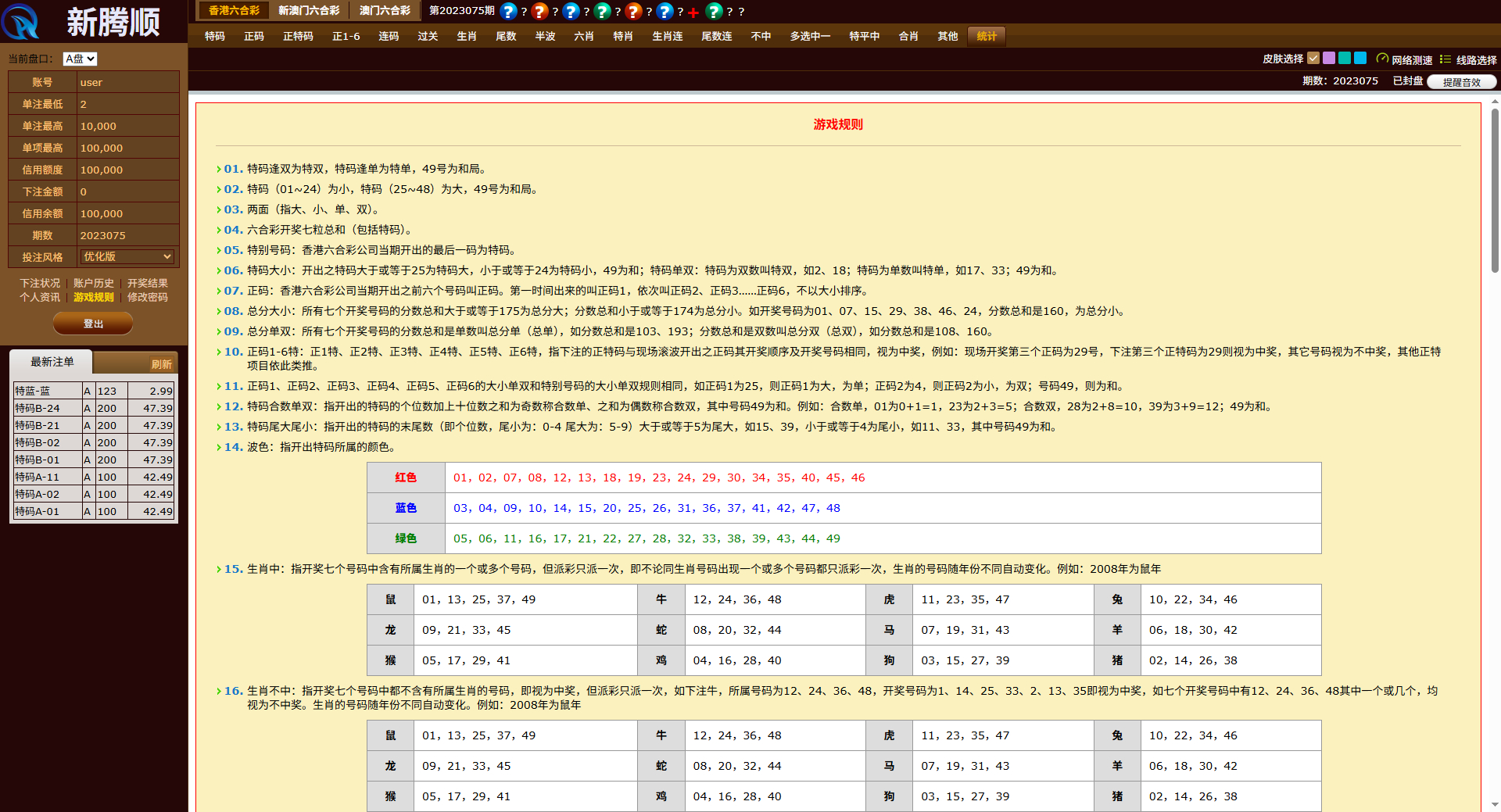This screenshot has width=1501, height=812.
Task: Switch to the purple skin theme
Action: tap(1329, 58)
